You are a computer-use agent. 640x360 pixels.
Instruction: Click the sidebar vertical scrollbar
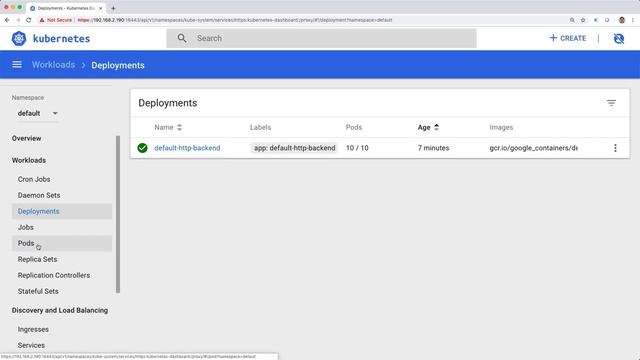click(118, 214)
